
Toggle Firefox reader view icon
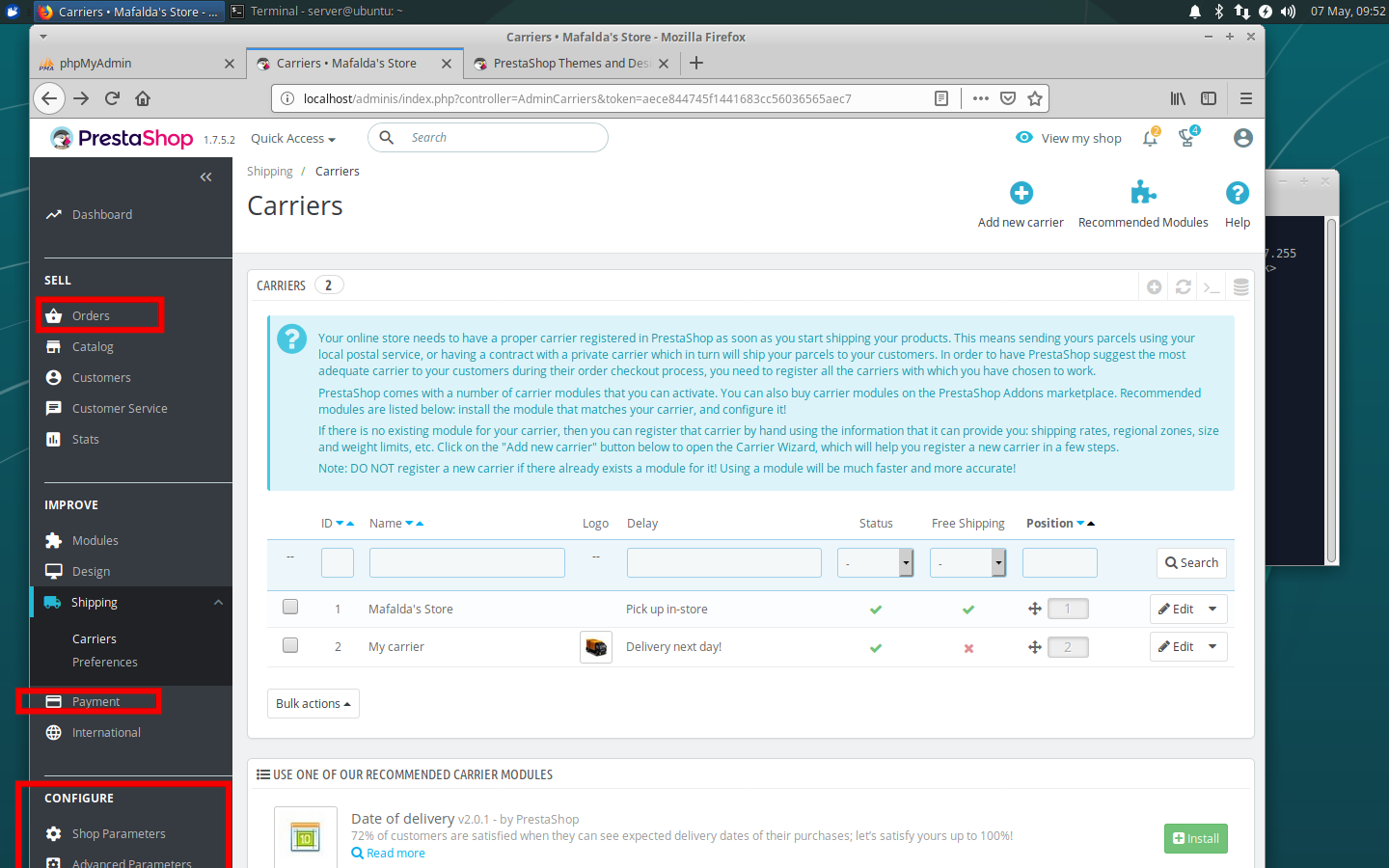[941, 98]
